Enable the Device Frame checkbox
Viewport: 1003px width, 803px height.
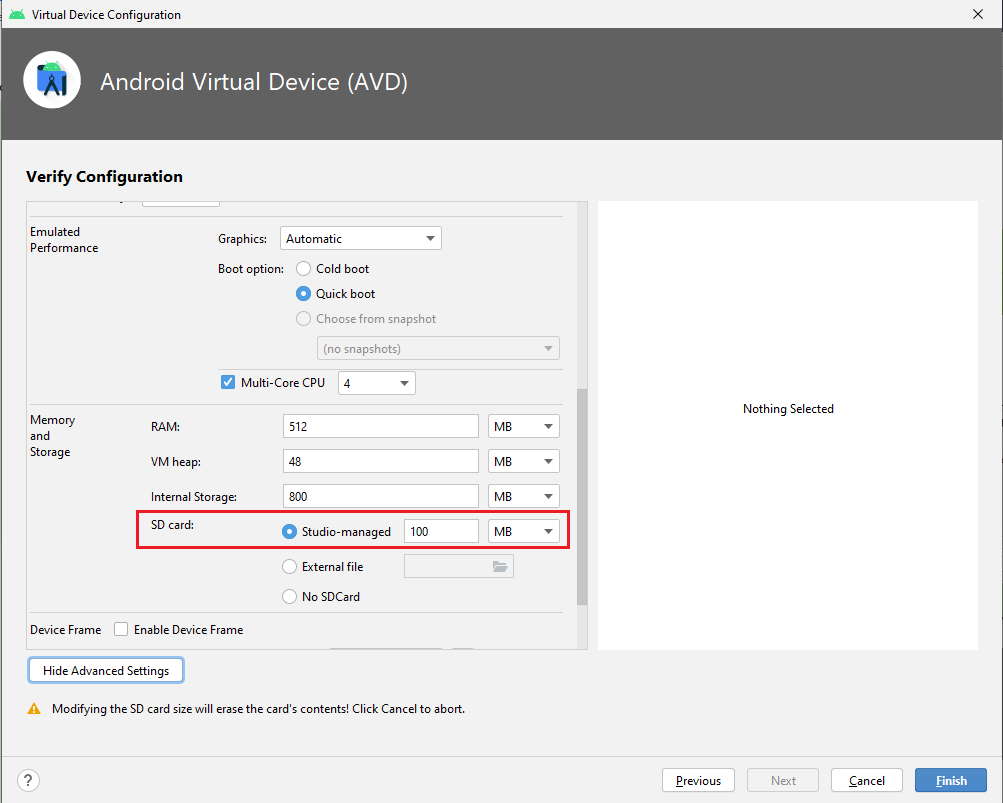point(121,630)
